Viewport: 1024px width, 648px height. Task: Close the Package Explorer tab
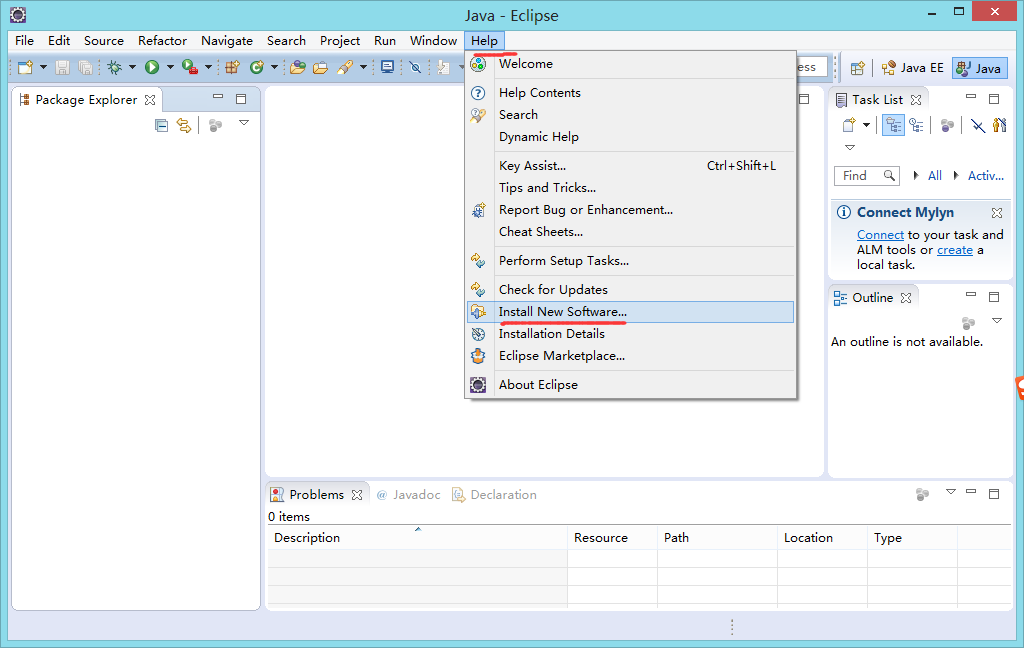pos(150,100)
